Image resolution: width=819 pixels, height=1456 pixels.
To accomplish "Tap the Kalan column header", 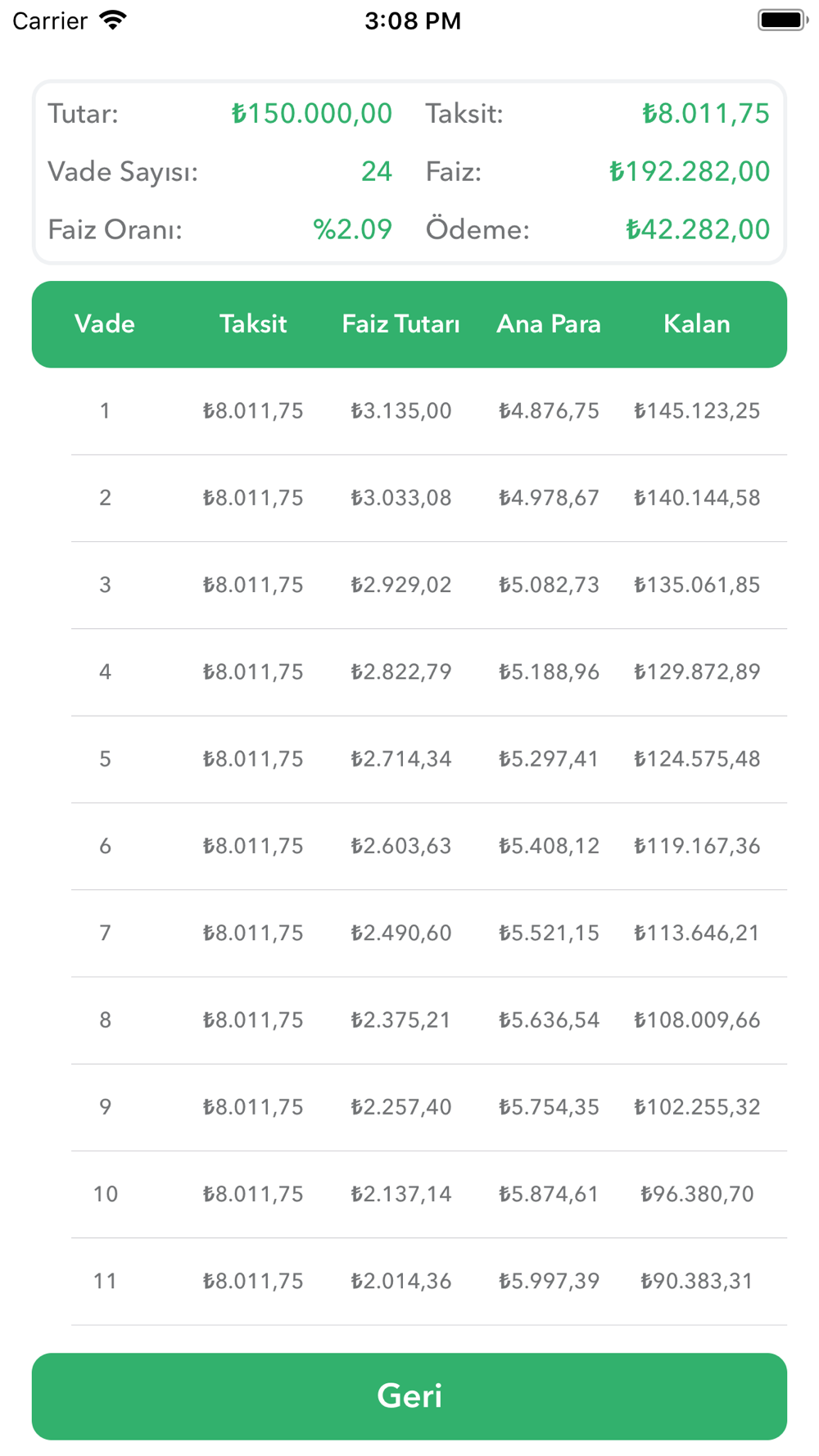I will [697, 324].
